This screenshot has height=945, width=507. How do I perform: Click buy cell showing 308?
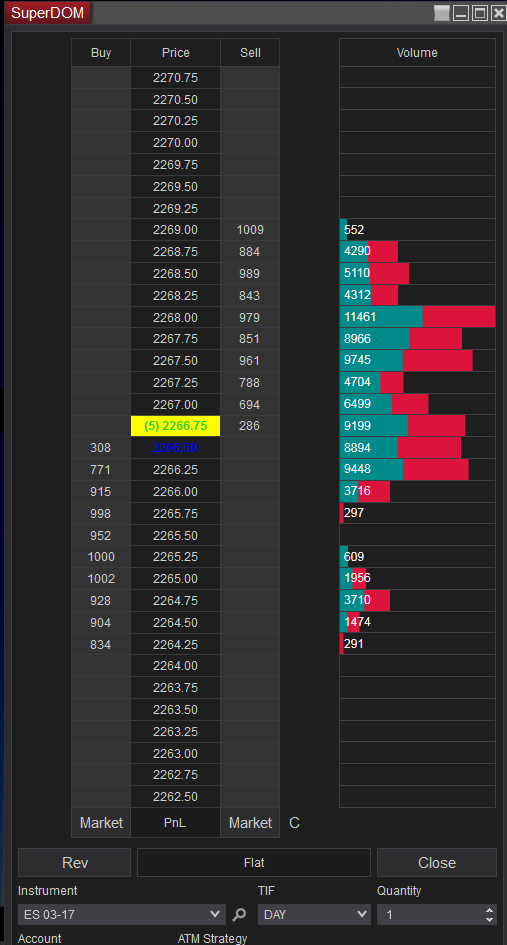101,448
